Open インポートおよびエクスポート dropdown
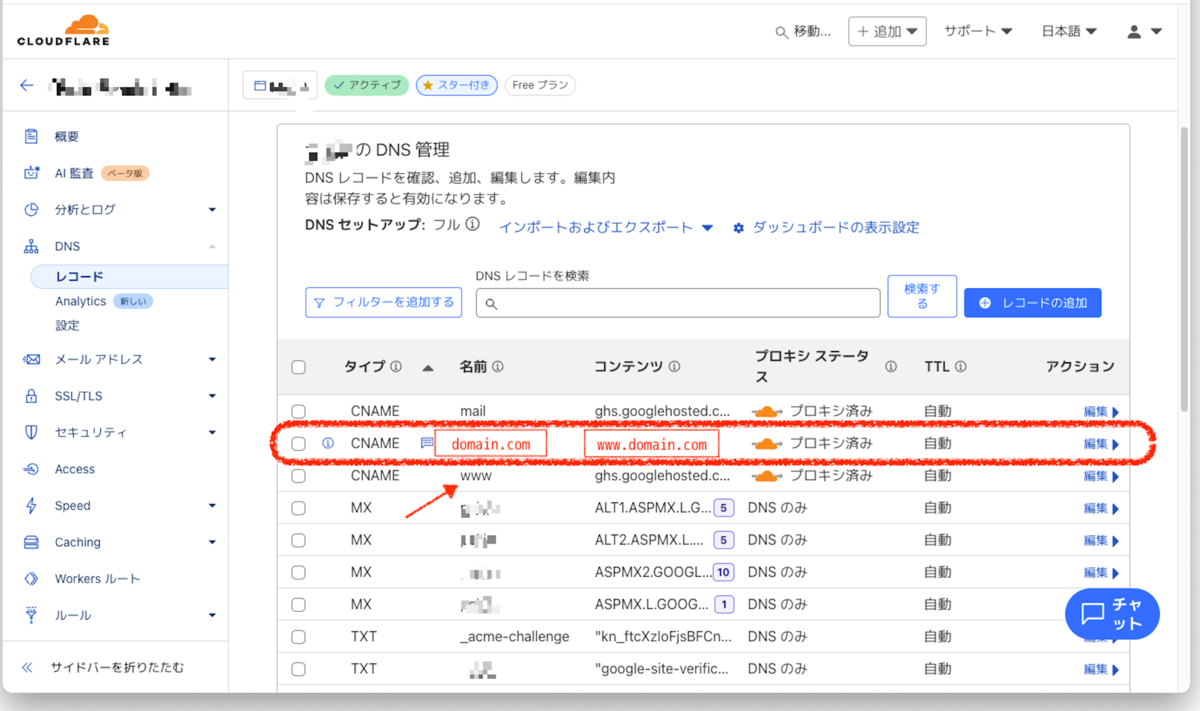The image size is (1200, 711). click(606, 227)
